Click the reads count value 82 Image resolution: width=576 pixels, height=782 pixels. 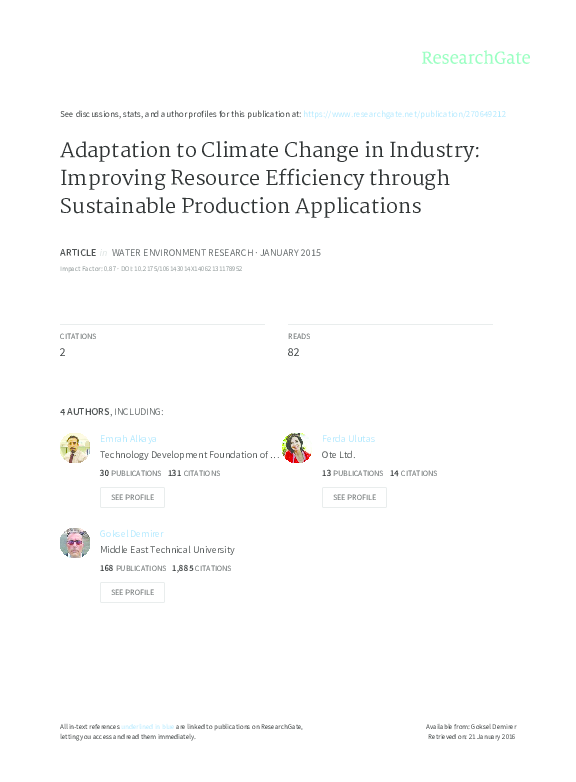click(293, 352)
